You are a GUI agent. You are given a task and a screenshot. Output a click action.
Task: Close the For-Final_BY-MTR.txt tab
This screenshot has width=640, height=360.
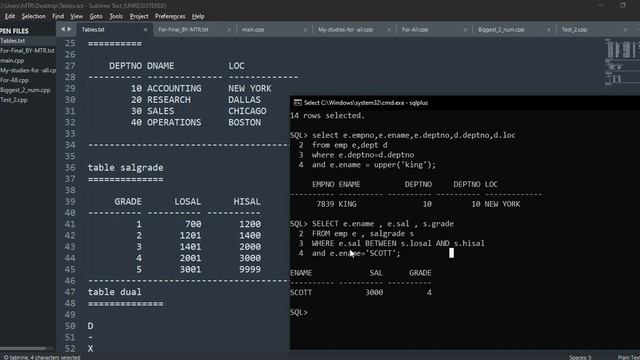229,30
